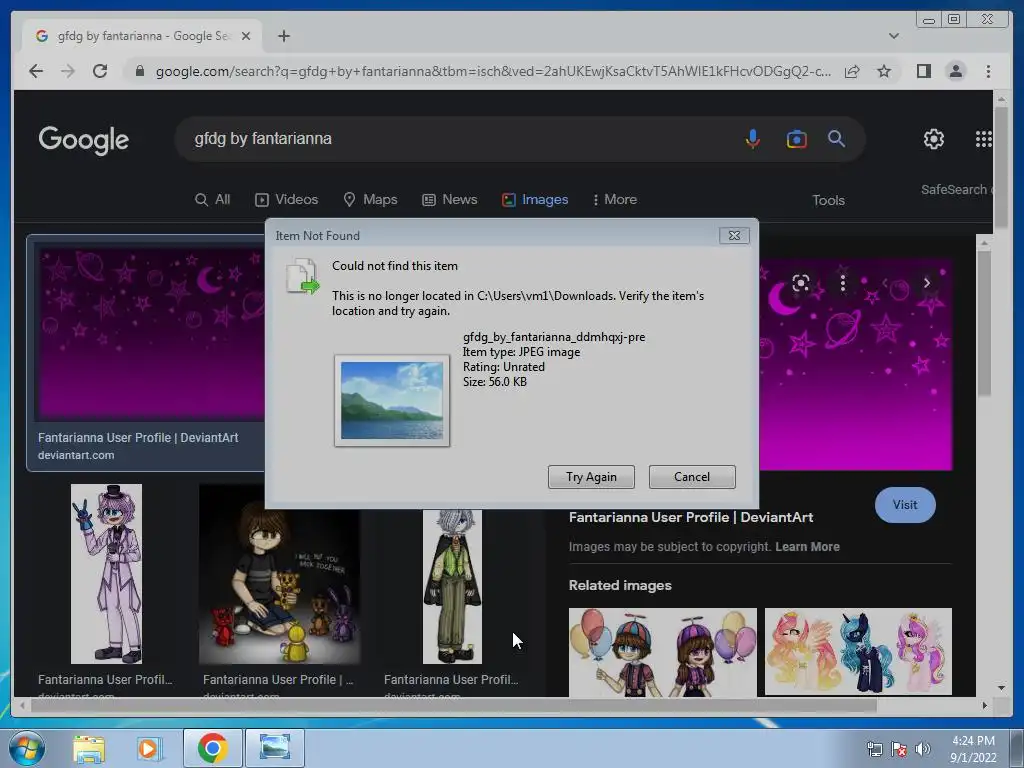The image size is (1024, 768).
Task: Click the deviantart.com source text
Action: (76, 455)
